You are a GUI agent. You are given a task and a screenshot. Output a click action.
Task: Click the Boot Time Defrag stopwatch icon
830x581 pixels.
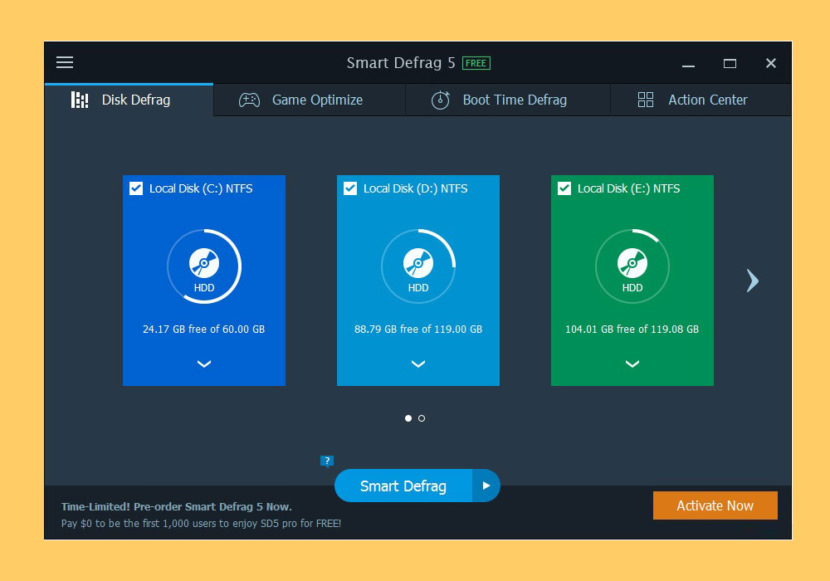pos(440,99)
